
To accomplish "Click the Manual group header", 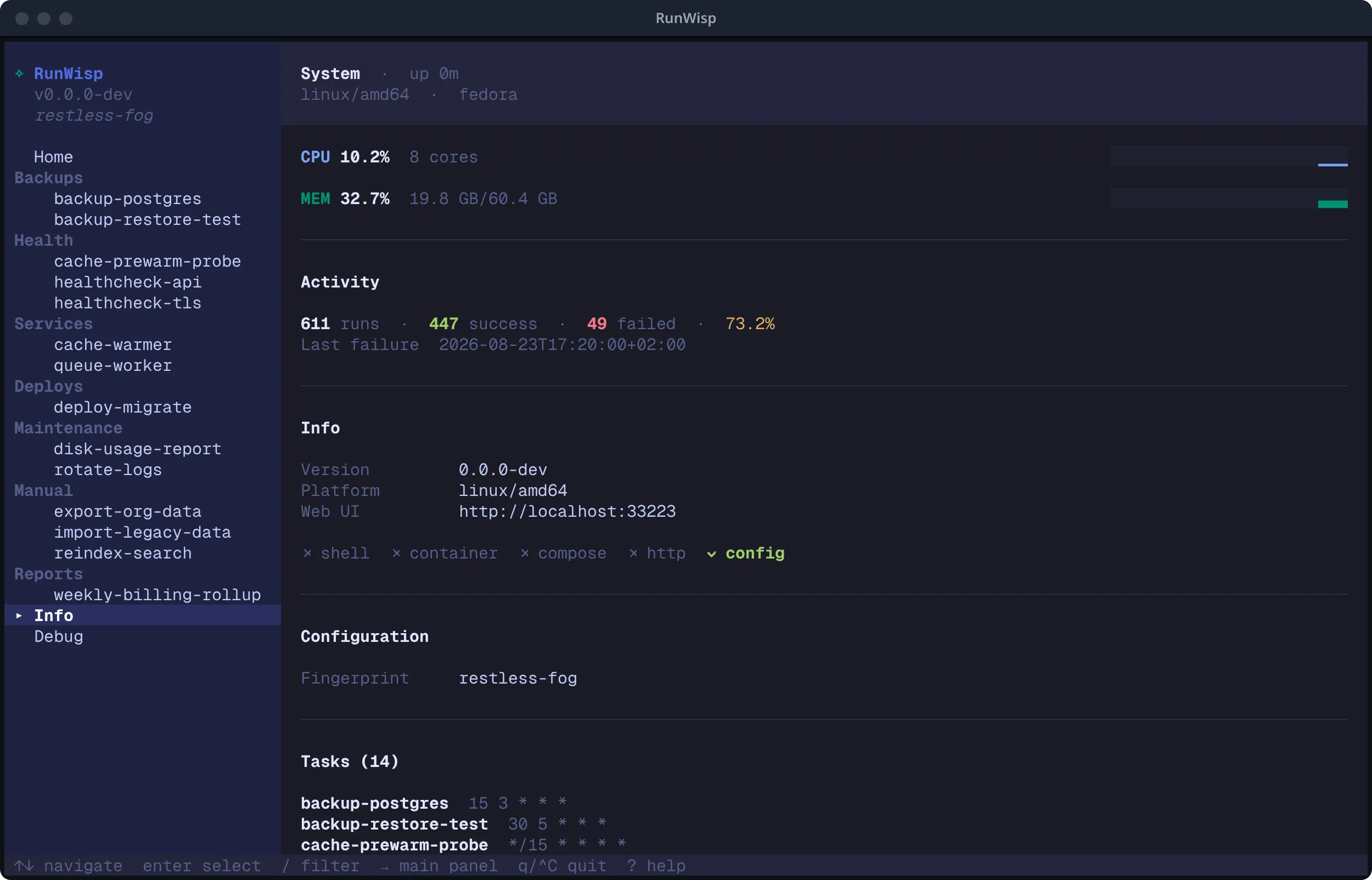I will click(43, 491).
